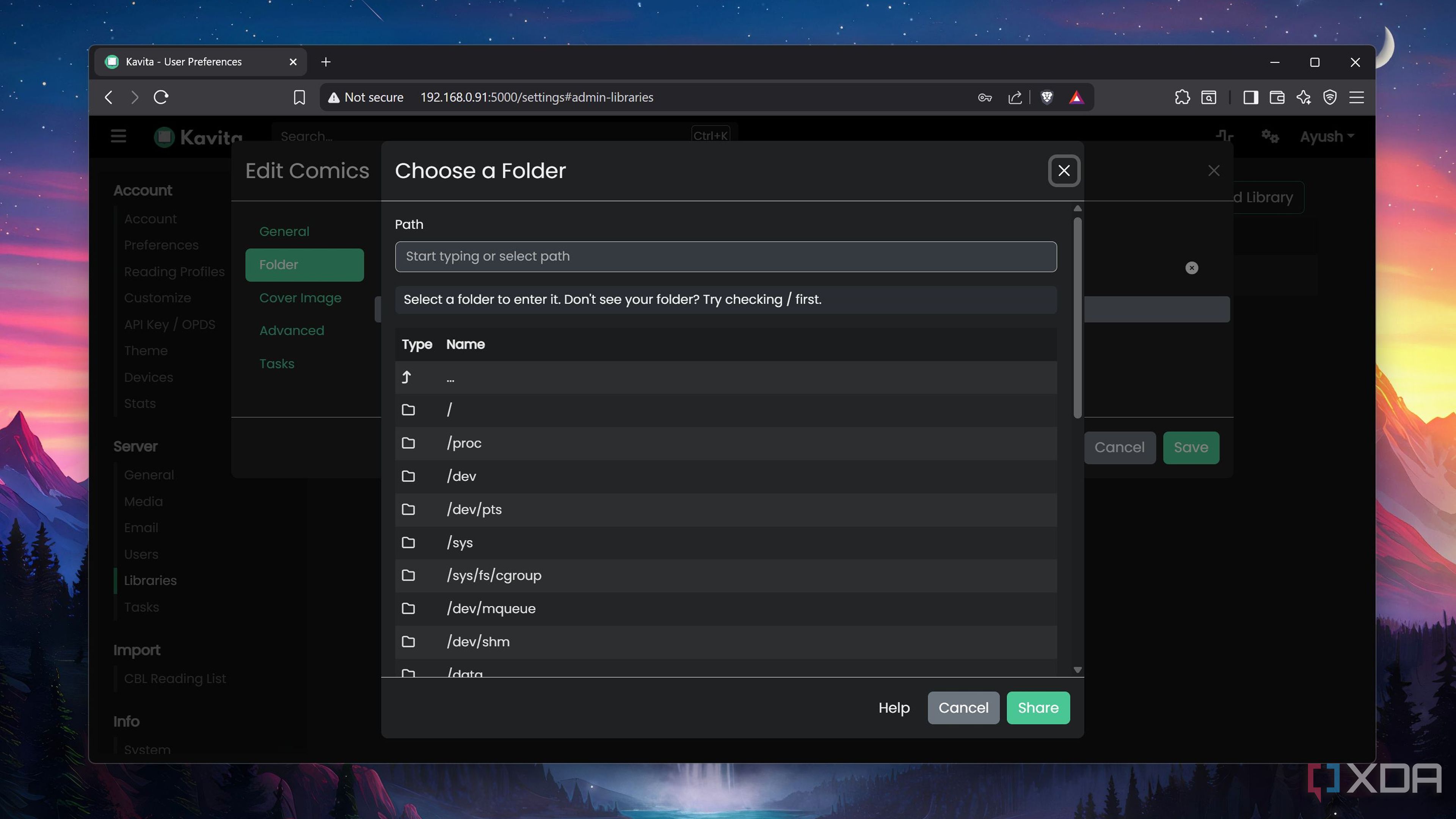Click the share page icon in address bar
The image size is (1456, 819).
[x=1015, y=97]
